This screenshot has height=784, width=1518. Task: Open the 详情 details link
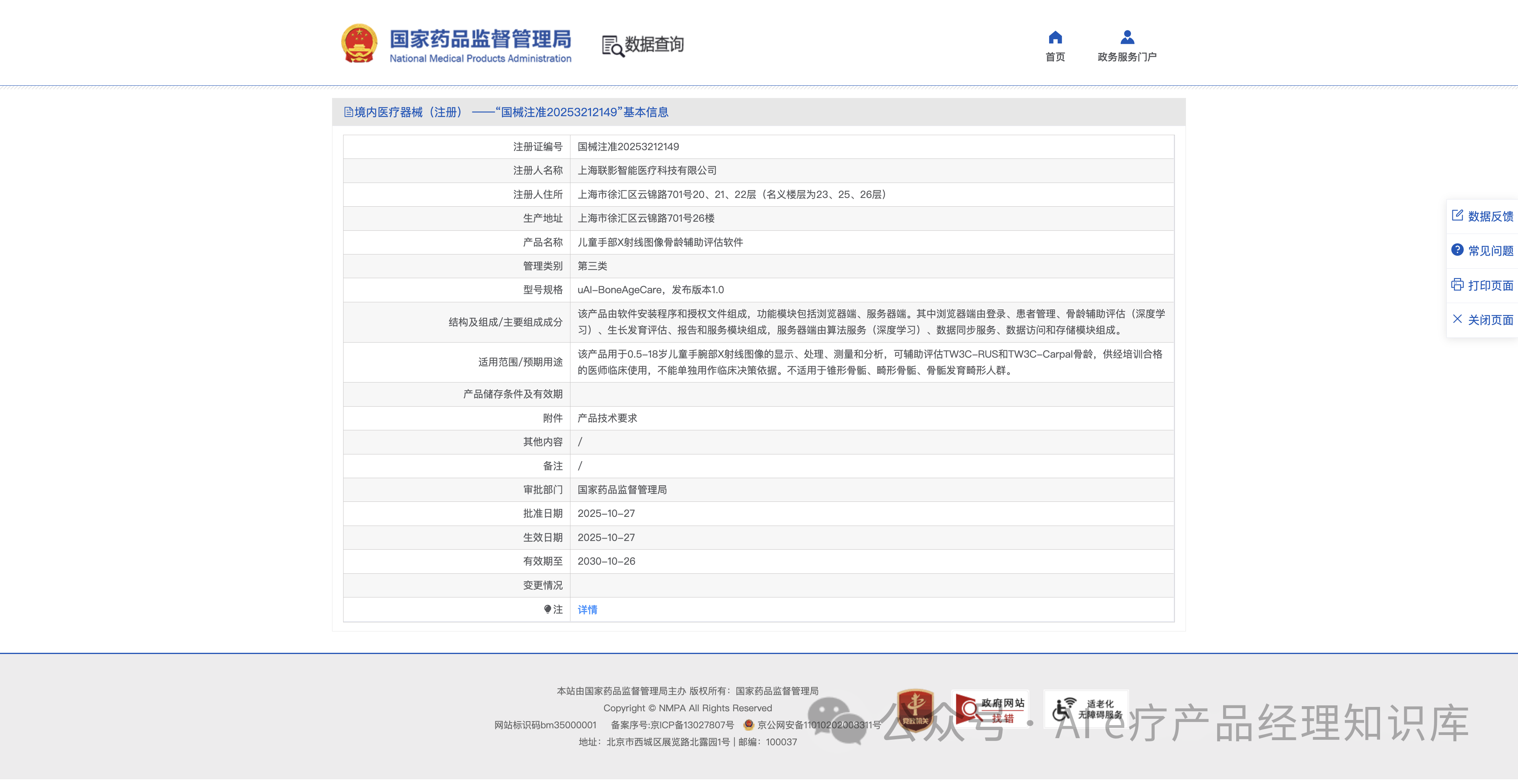pyautogui.click(x=587, y=610)
